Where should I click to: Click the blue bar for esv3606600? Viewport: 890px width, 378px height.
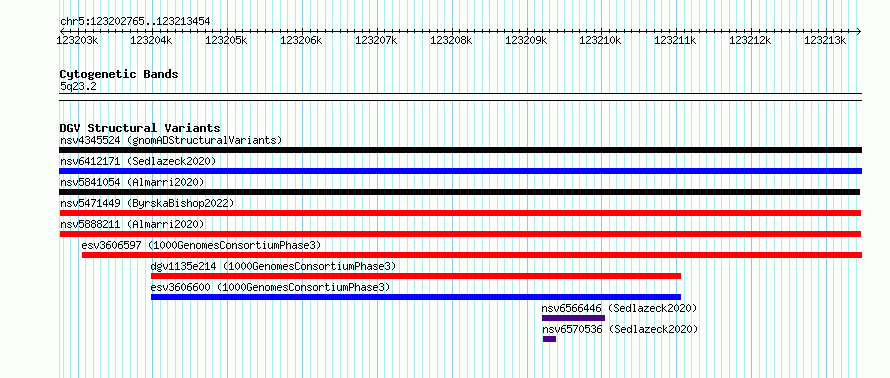point(415,297)
